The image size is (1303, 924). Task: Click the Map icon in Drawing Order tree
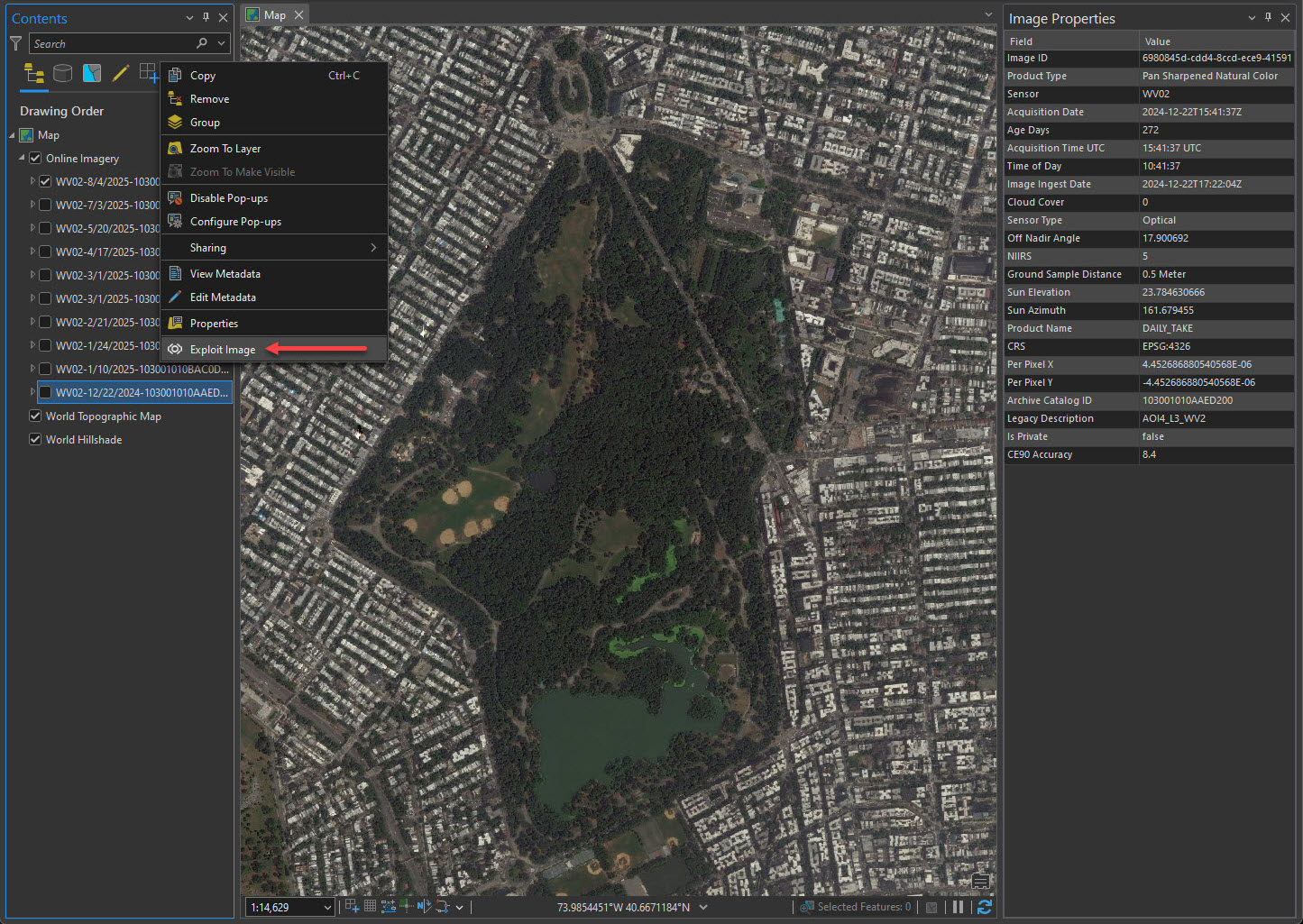click(27, 135)
